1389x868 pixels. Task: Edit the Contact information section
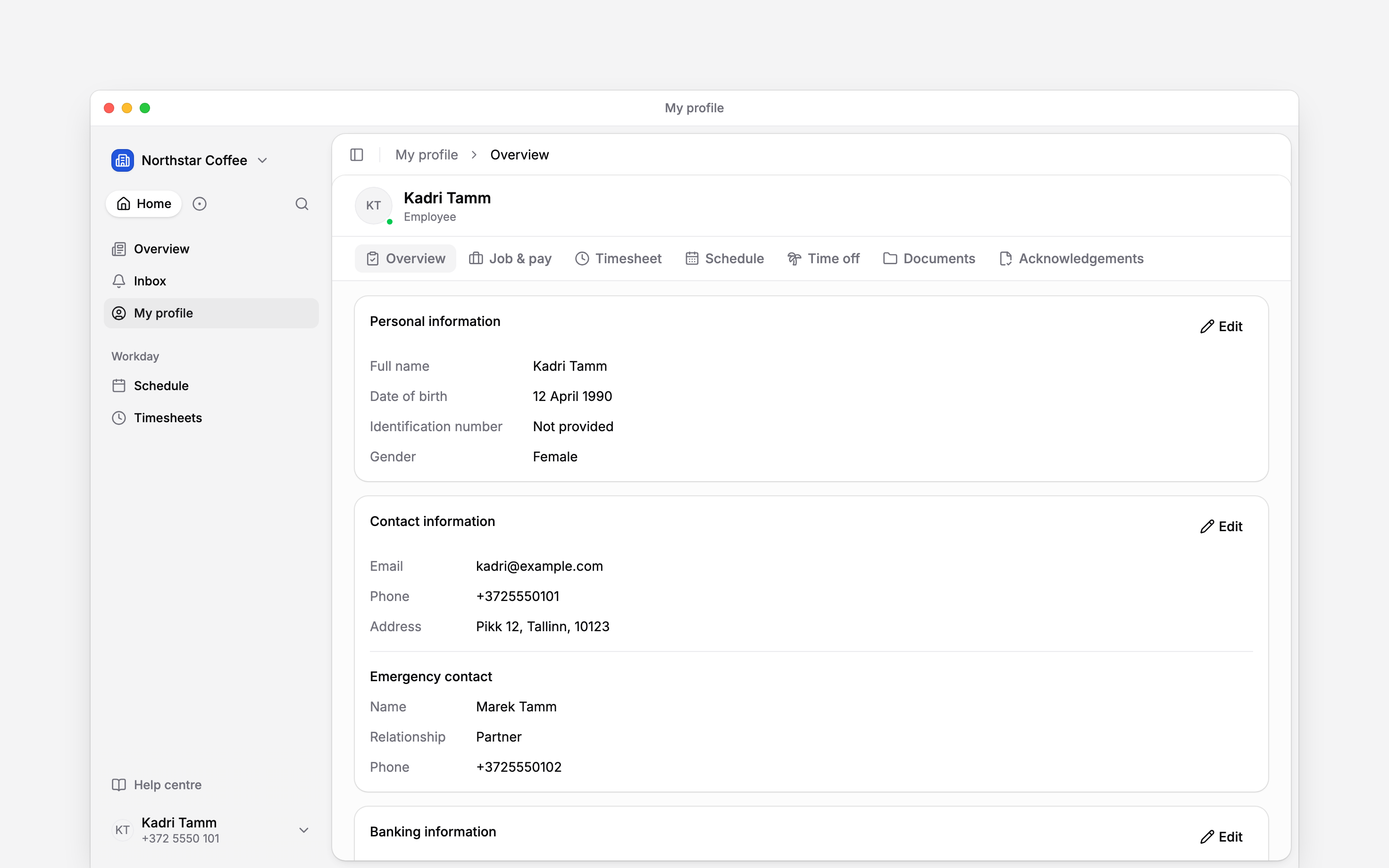click(1222, 526)
